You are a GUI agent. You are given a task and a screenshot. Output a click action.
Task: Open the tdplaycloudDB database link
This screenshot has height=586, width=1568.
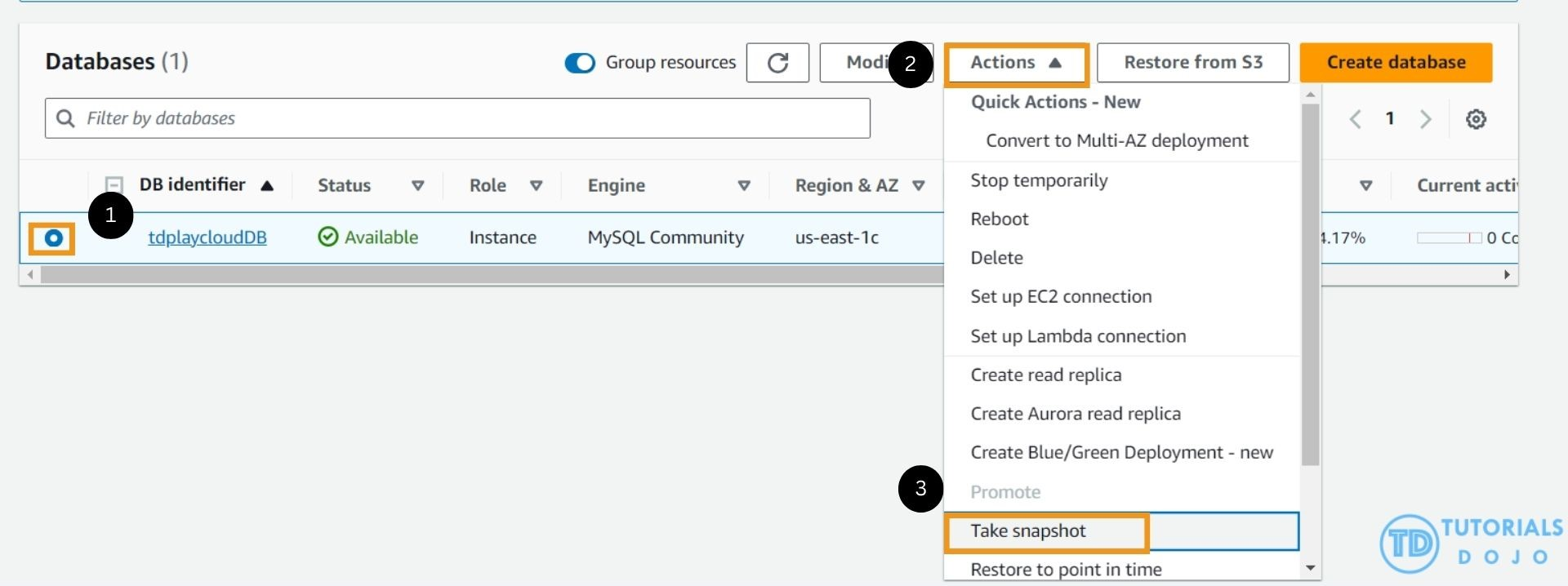pyautogui.click(x=207, y=238)
